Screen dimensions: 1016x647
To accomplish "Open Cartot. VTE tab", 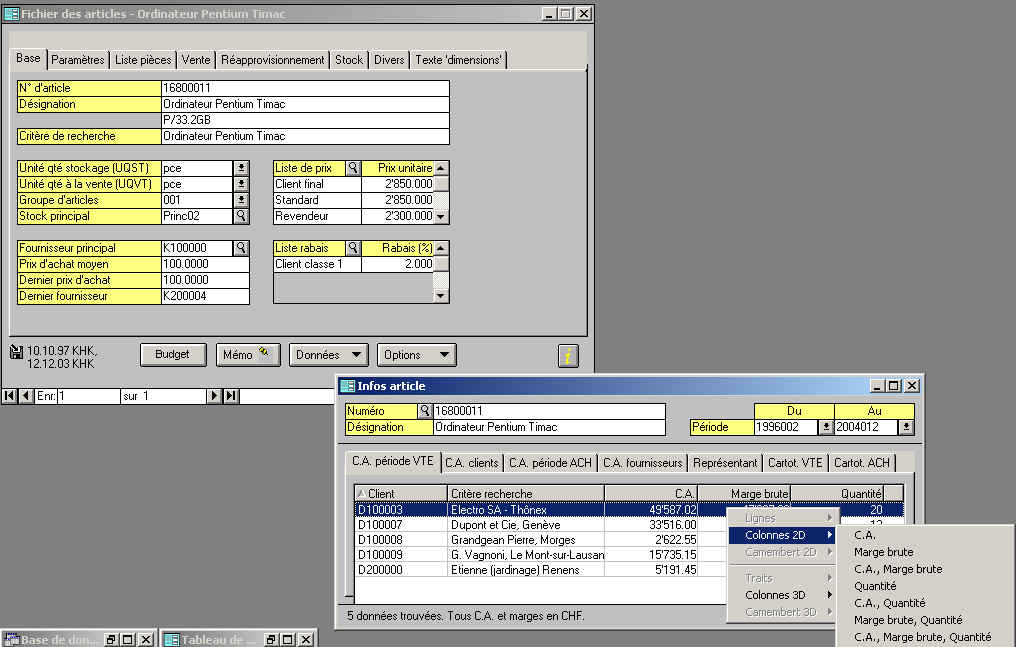I will click(x=795, y=463).
